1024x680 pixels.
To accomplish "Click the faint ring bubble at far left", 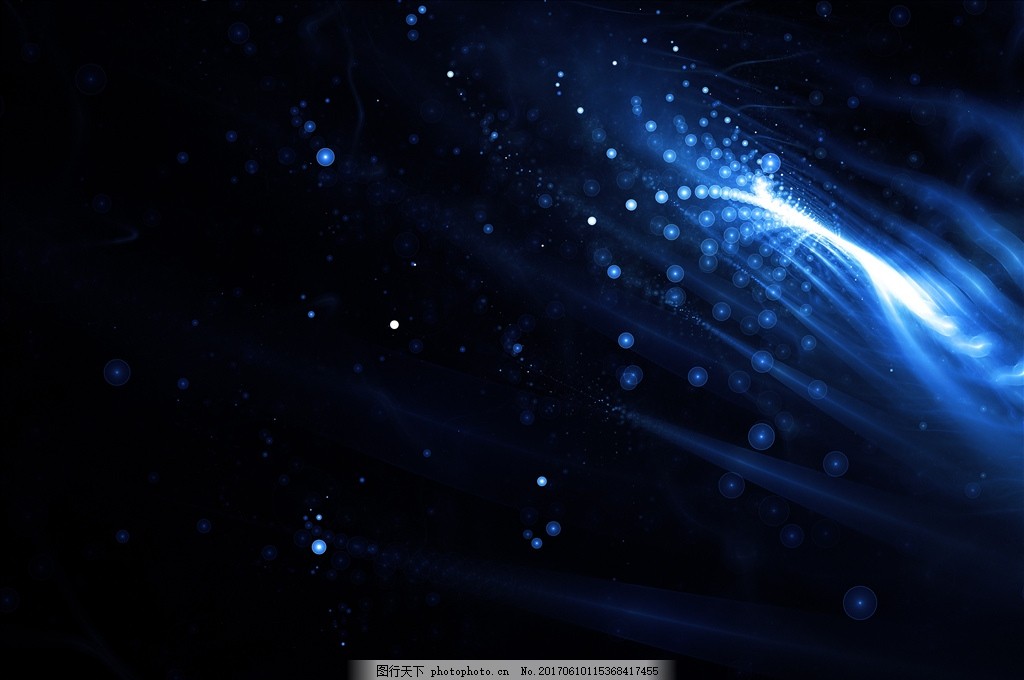I will pos(117,372).
